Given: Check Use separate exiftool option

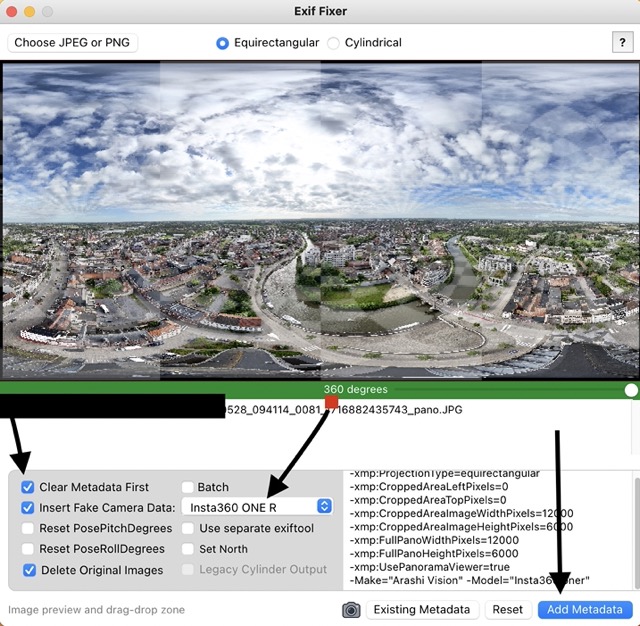Looking at the screenshot, I should (x=189, y=529).
